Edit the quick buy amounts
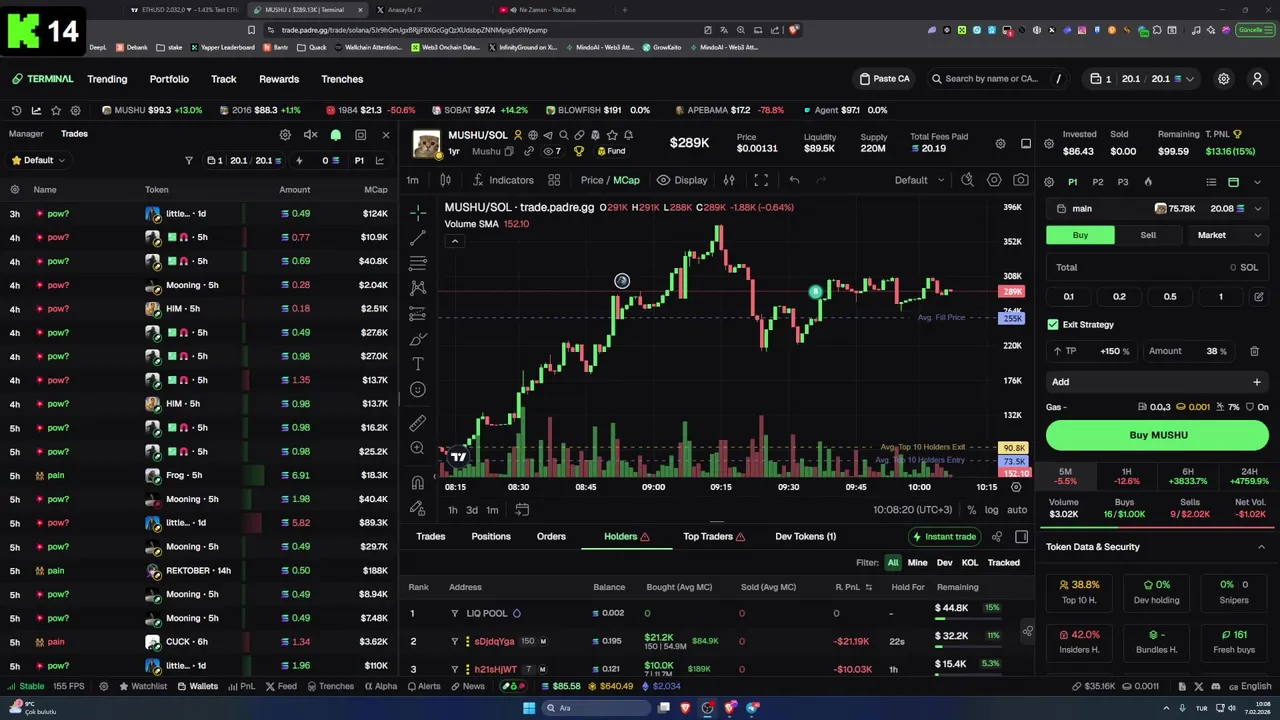 coord(1258,297)
